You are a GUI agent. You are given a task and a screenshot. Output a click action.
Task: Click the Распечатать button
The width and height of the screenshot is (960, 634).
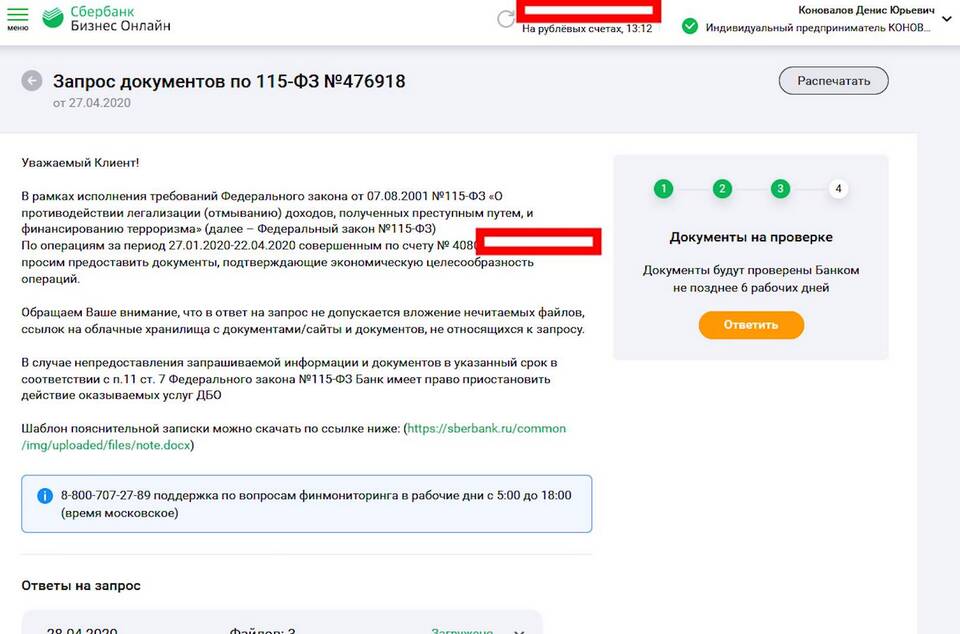tap(833, 81)
